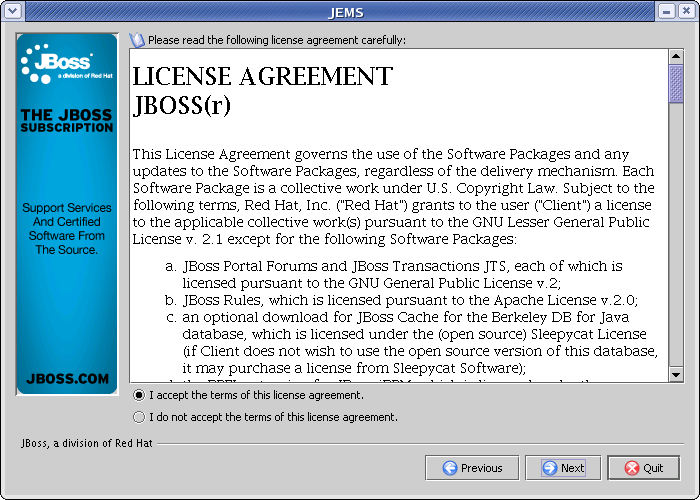Minimize the JEMS window

(x=667, y=11)
